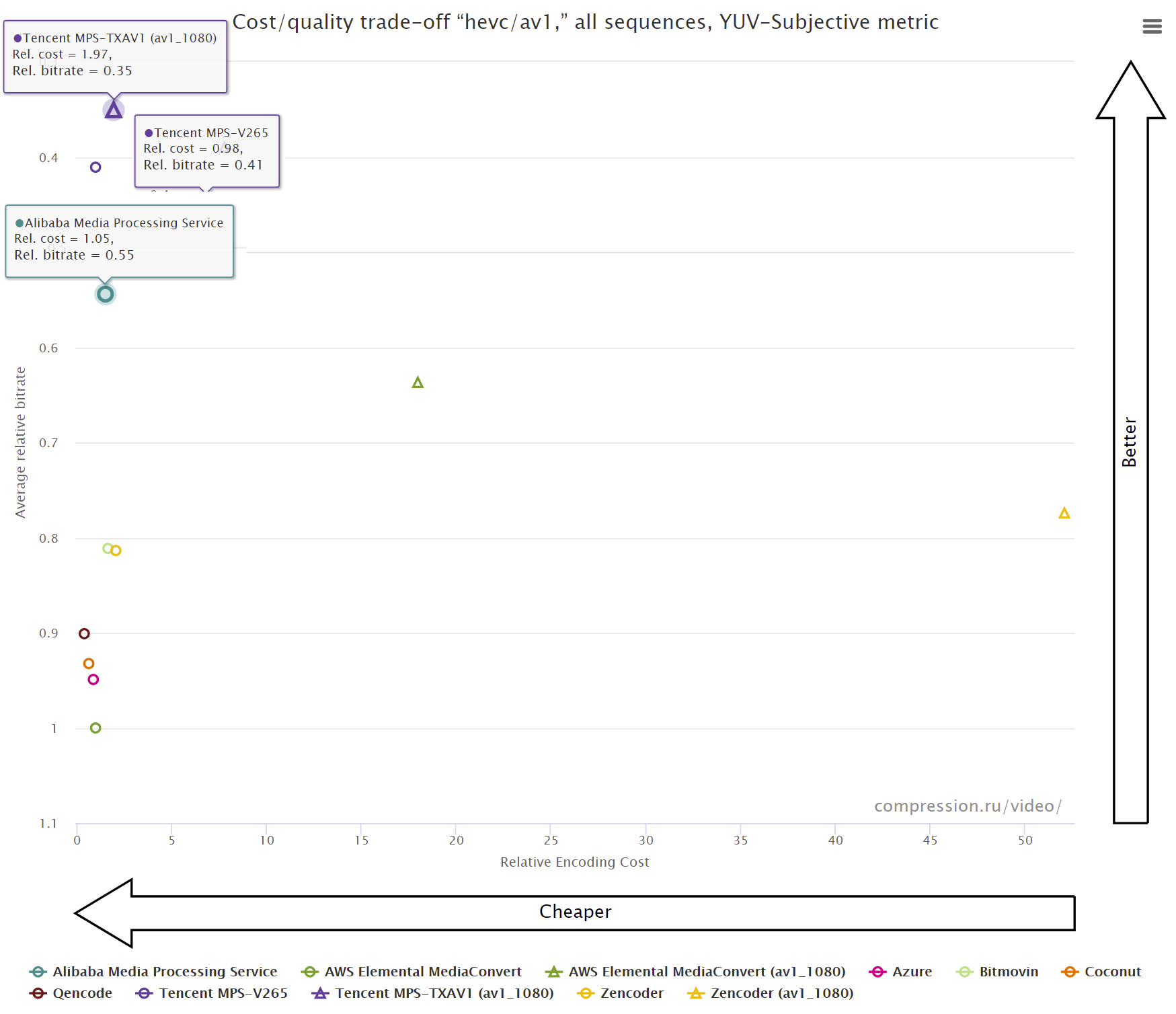The width and height of the screenshot is (1176, 1014).
Task: Click the AWS Elemental green circle at bitrate 1
Action: pyautogui.click(x=95, y=728)
